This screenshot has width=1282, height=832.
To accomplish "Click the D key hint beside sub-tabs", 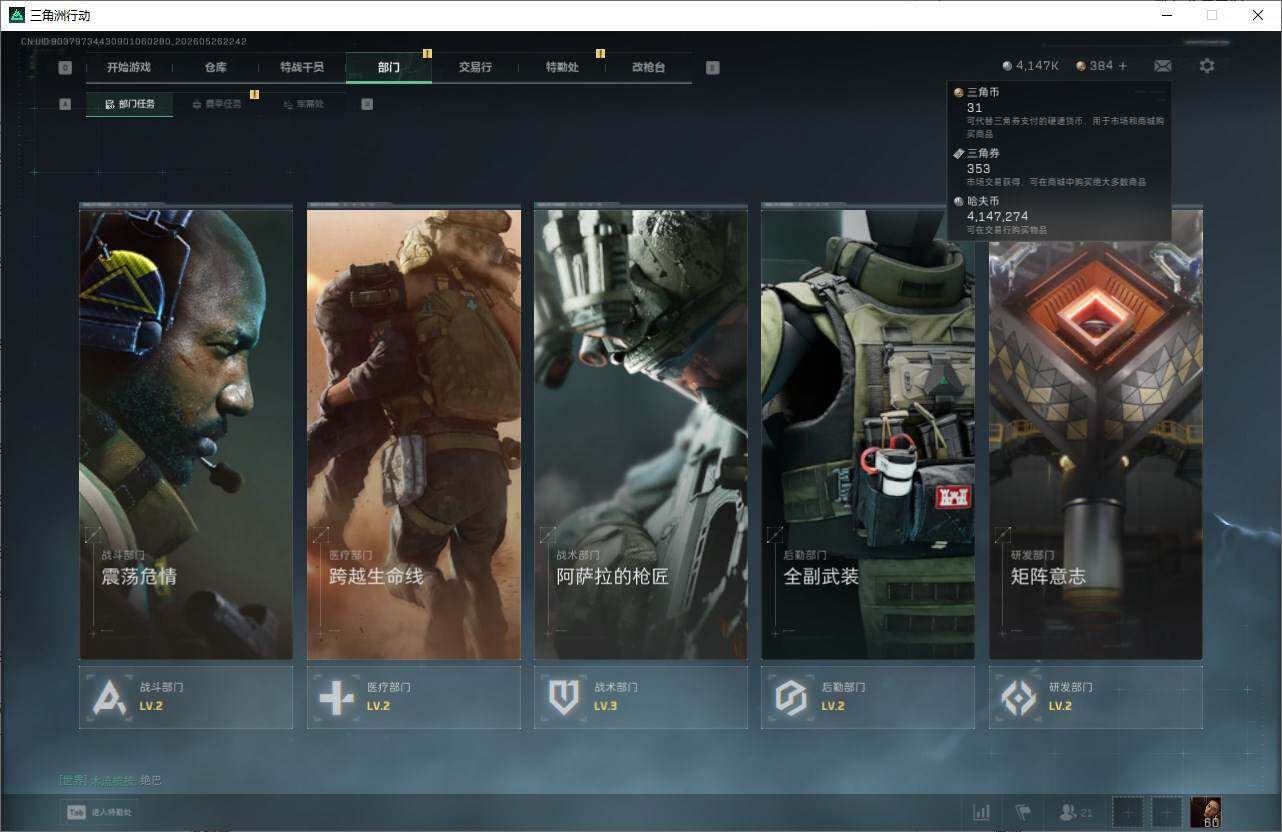I will (x=367, y=104).
